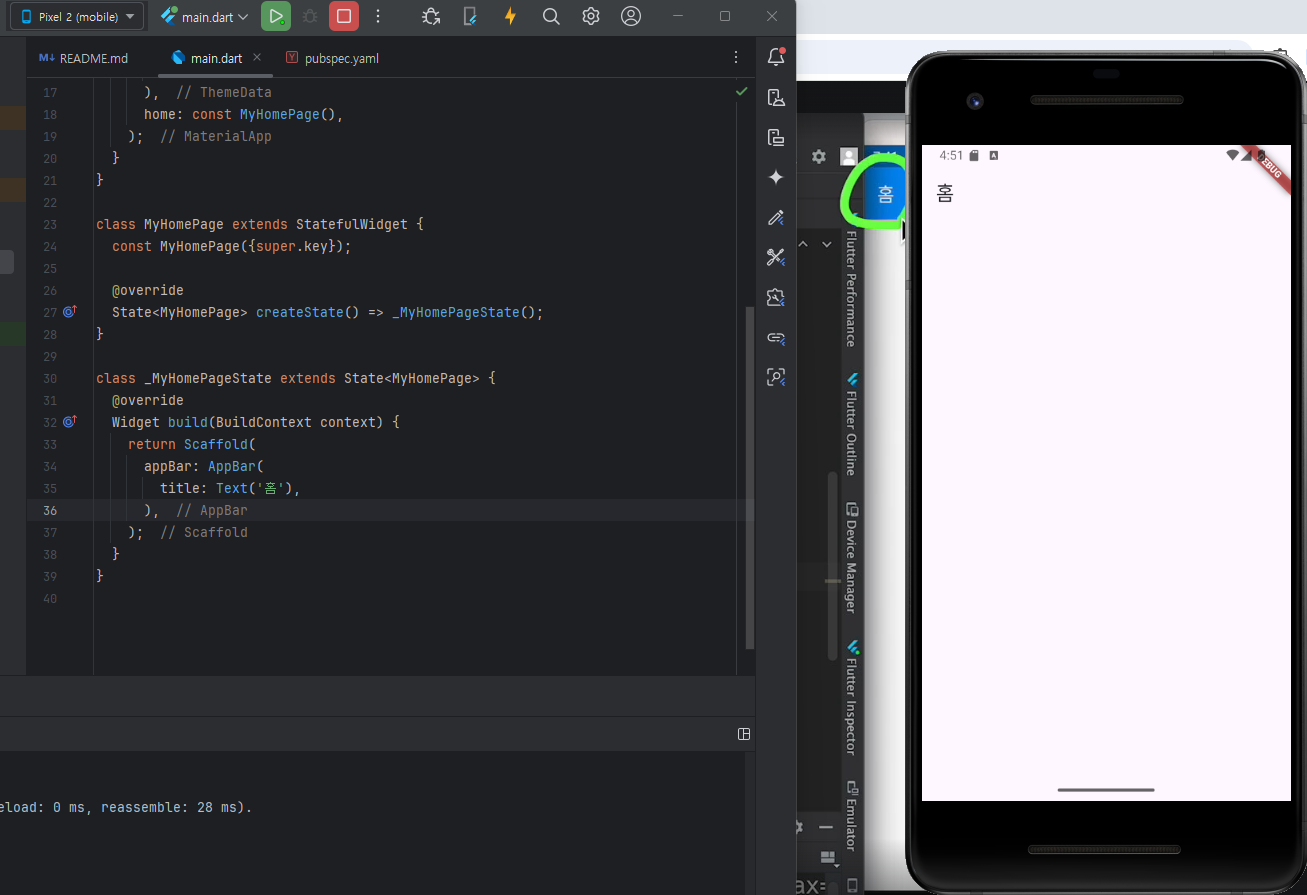This screenshot has height=895, width=1307.
Task: Open the main.dart run configuration dropdown
Action: coord(204,16)
